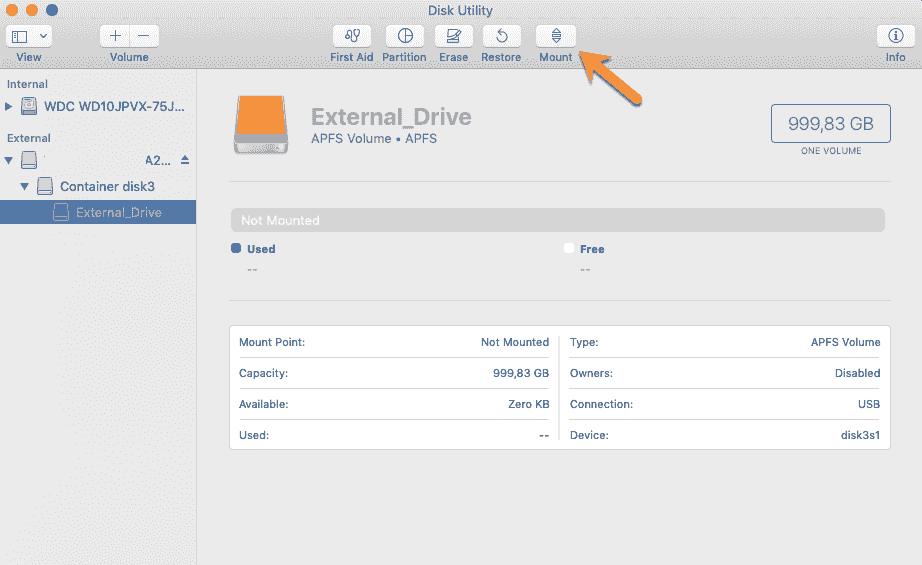Click the 999,83 GB capacity box
This screenshot has width=922, height=565.
(830, 123)
